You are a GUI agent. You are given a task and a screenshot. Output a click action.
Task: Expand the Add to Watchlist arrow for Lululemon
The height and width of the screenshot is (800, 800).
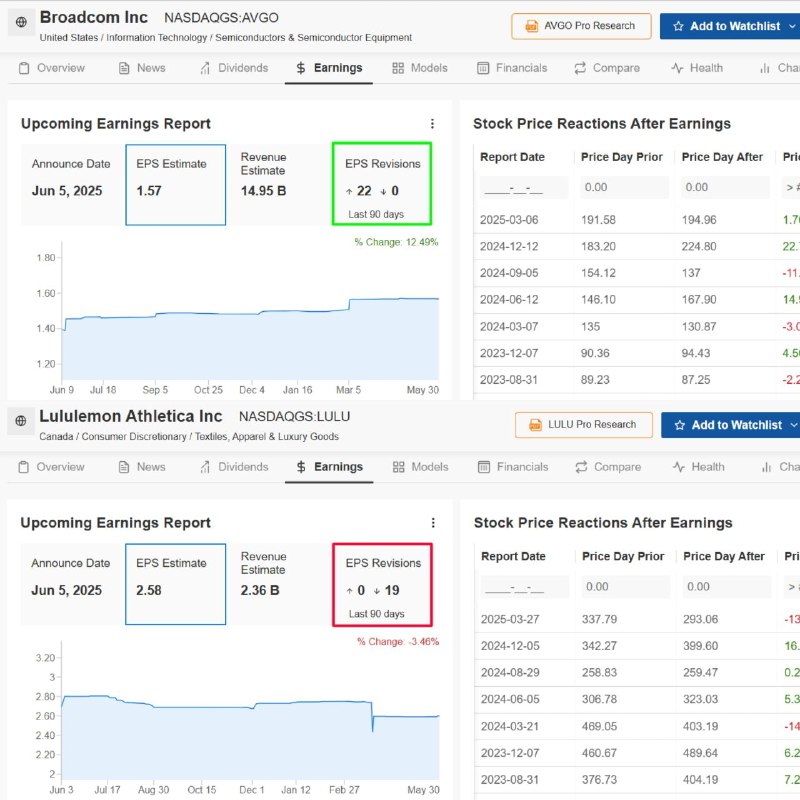tap(794, 425)
